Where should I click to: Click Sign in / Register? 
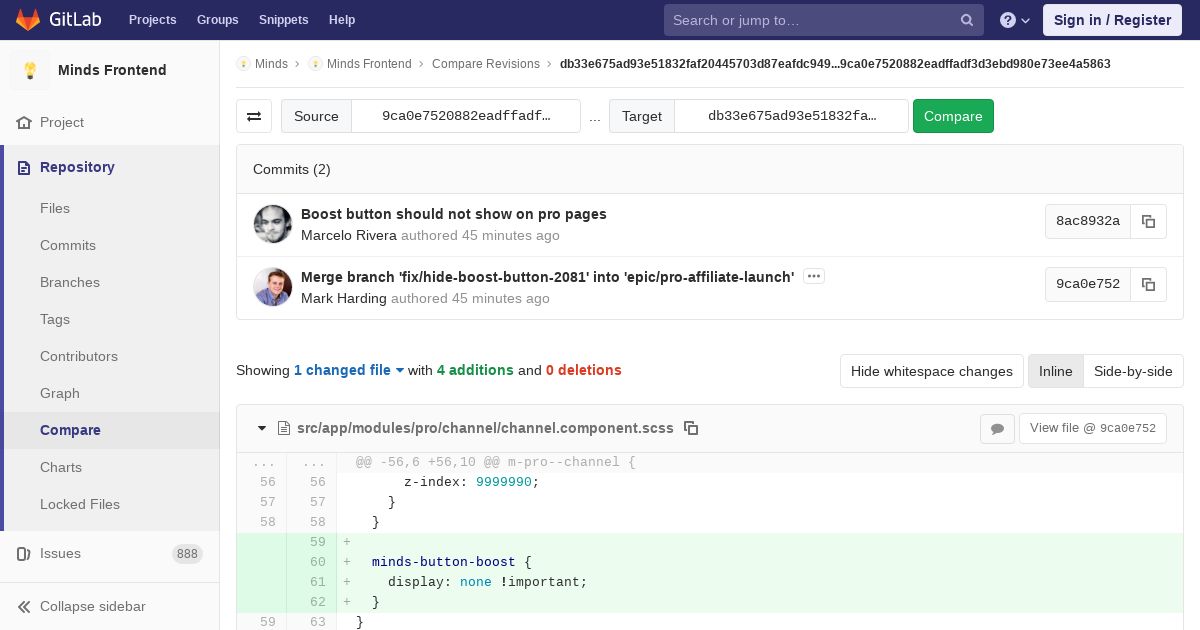[x=1112, y=20]
